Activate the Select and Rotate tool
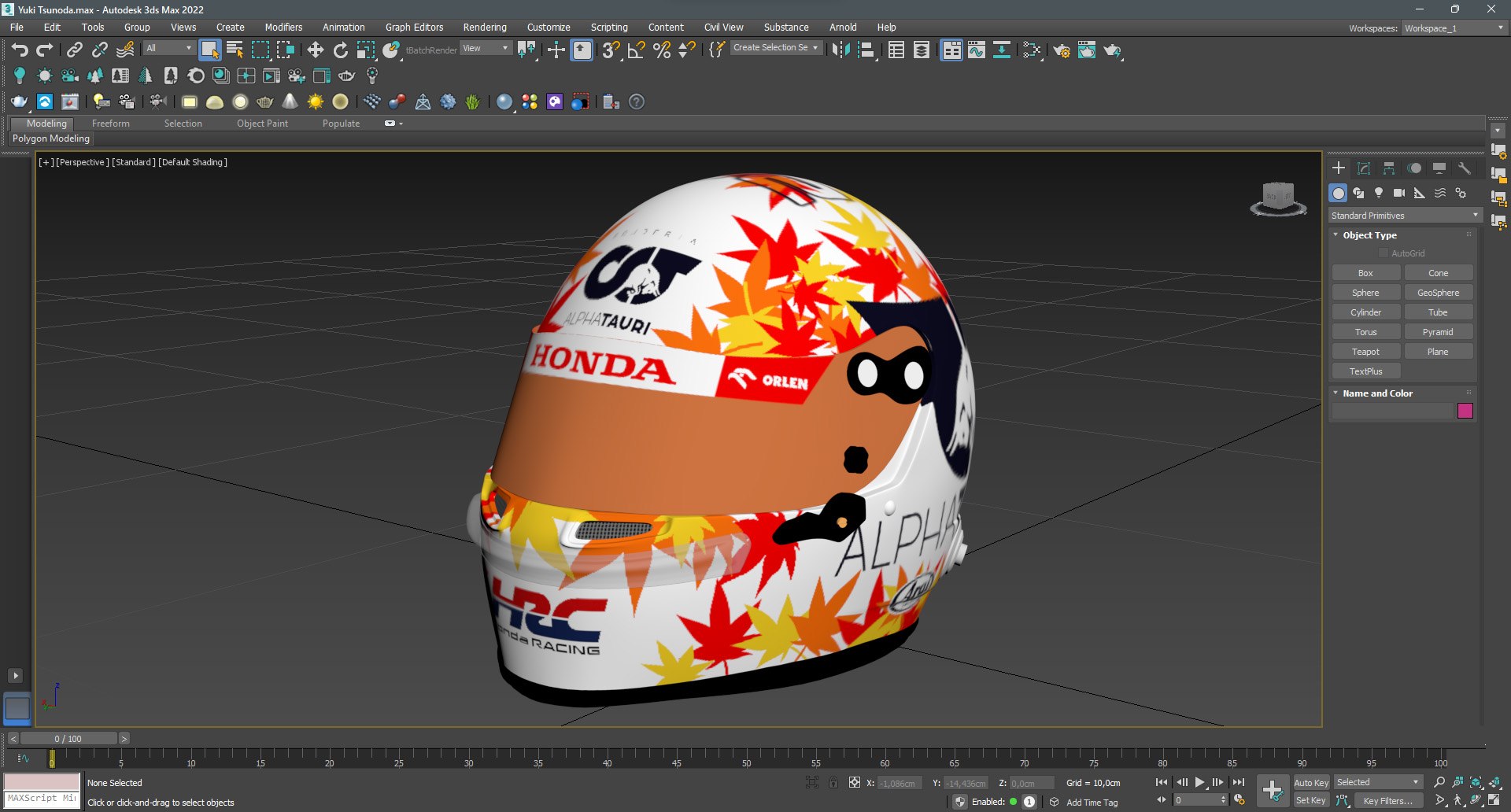The height and width of the screenshot is (812, 1511). (x=341, y=50)
